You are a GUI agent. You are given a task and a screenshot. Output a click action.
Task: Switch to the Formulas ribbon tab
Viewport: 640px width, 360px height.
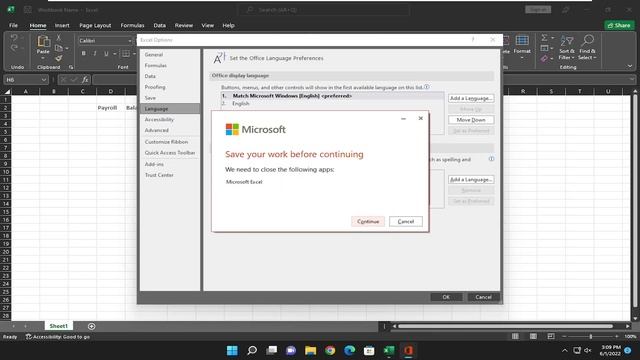tap(132, 25)
